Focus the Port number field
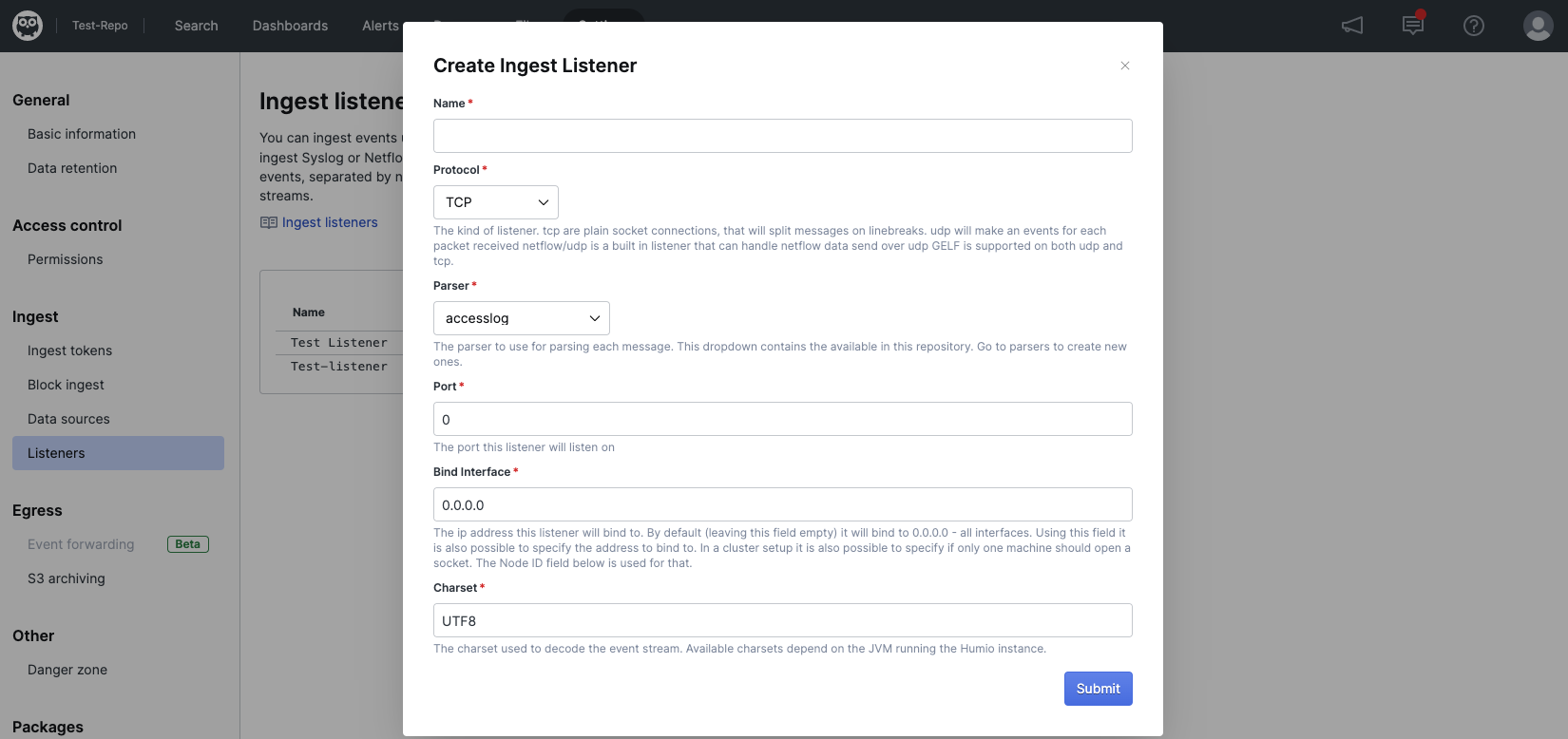1568x739 pixels. coord(782,419)
